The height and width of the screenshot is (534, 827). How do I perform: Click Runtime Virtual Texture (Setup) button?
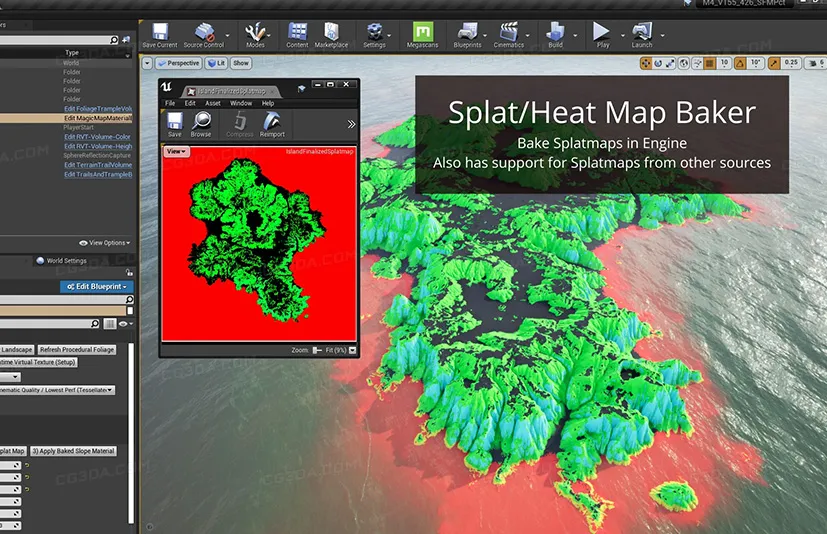(38, 362)
